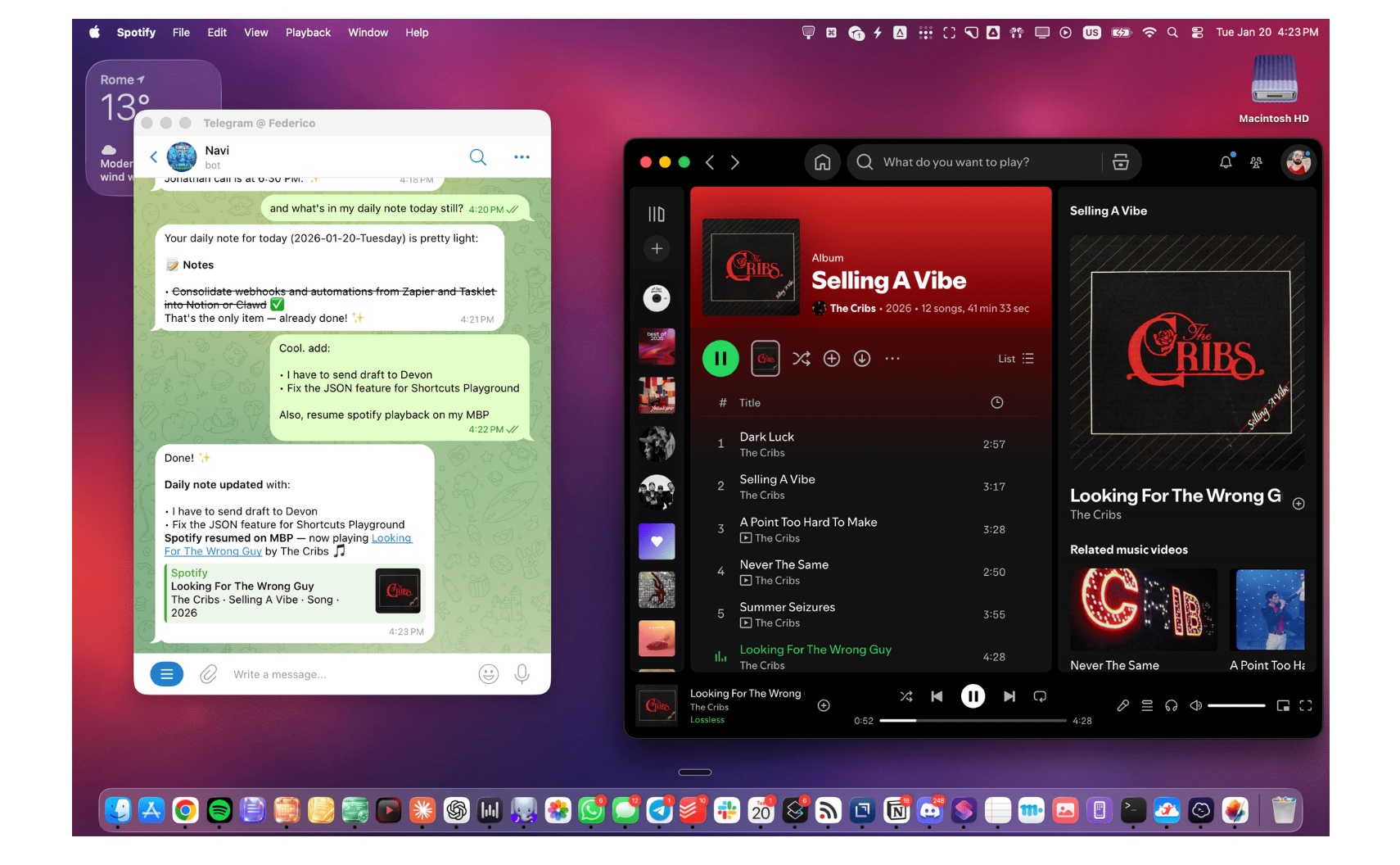Navigate forward in Spotify
The height and width of the screenshot is (865, 1400).
[x=735, y=162]
